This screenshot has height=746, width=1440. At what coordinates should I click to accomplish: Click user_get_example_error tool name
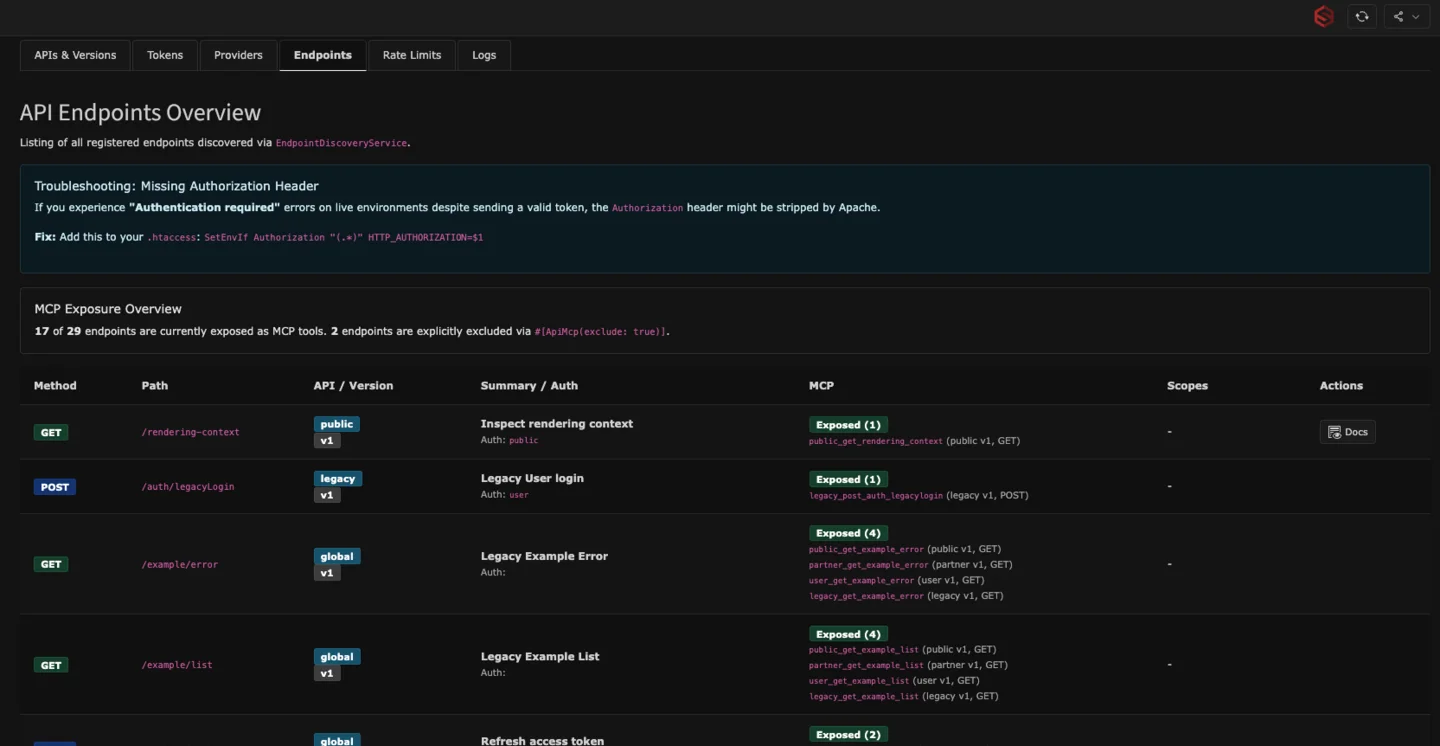click(x=862, y=580)
